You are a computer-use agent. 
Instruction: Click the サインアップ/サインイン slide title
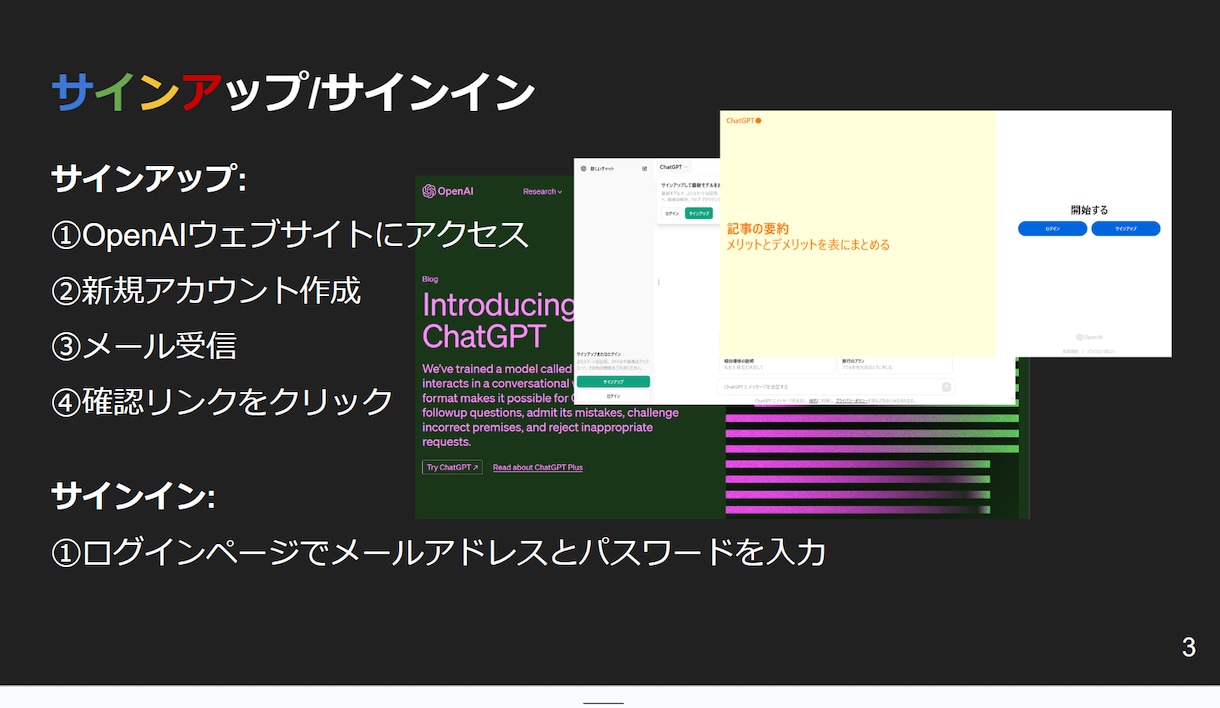click(x=293, y=93)
